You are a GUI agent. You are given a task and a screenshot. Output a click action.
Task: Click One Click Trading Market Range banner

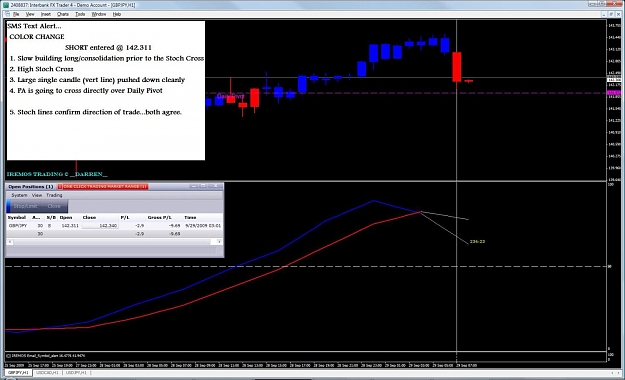103,186
